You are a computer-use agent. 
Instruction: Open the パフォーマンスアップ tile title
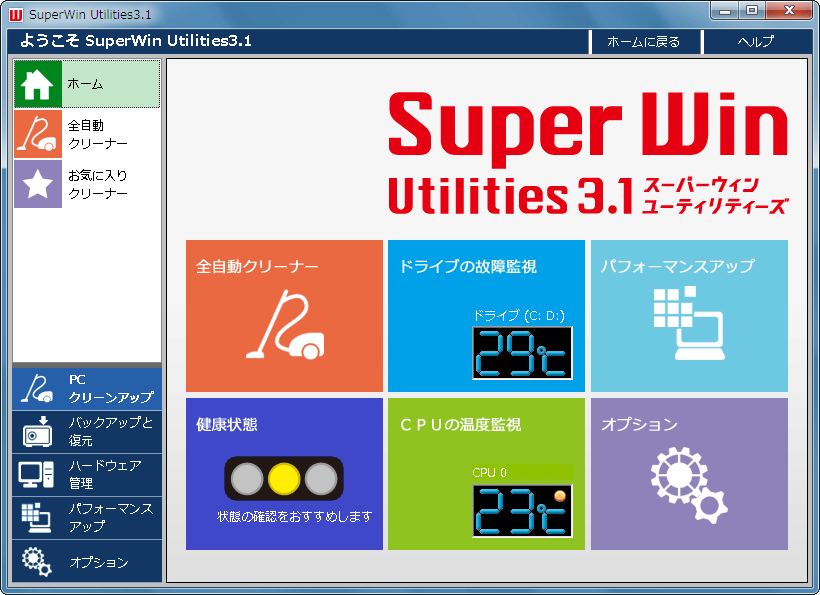(x=678, y=267)
